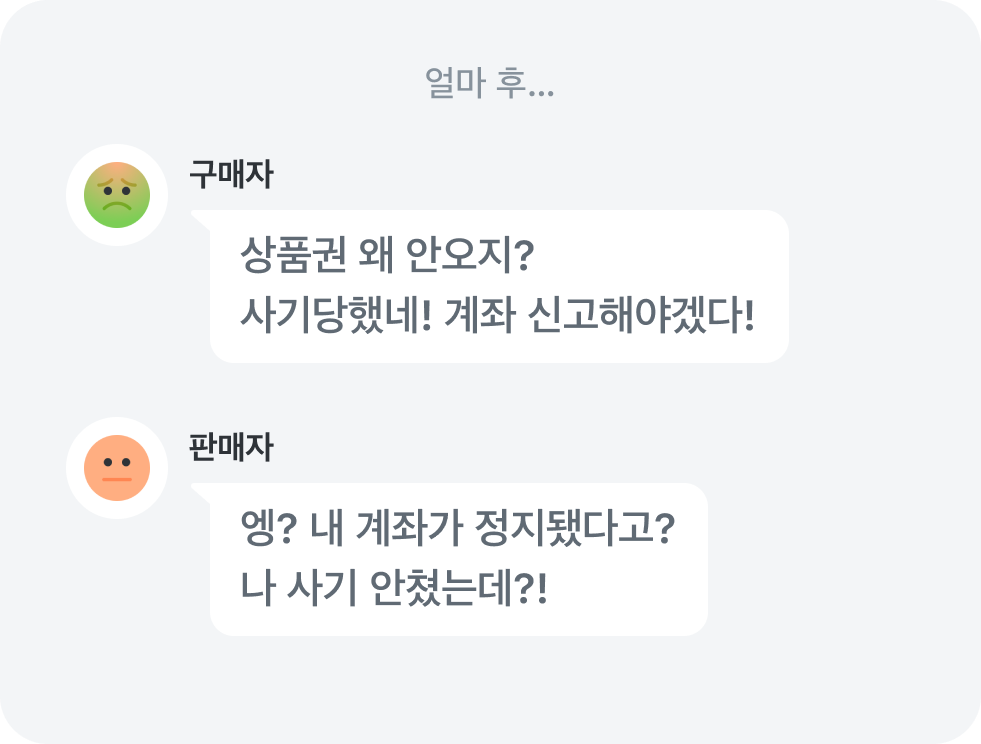
Task: Click the 얼마 후... caption text
Action: 489,85
